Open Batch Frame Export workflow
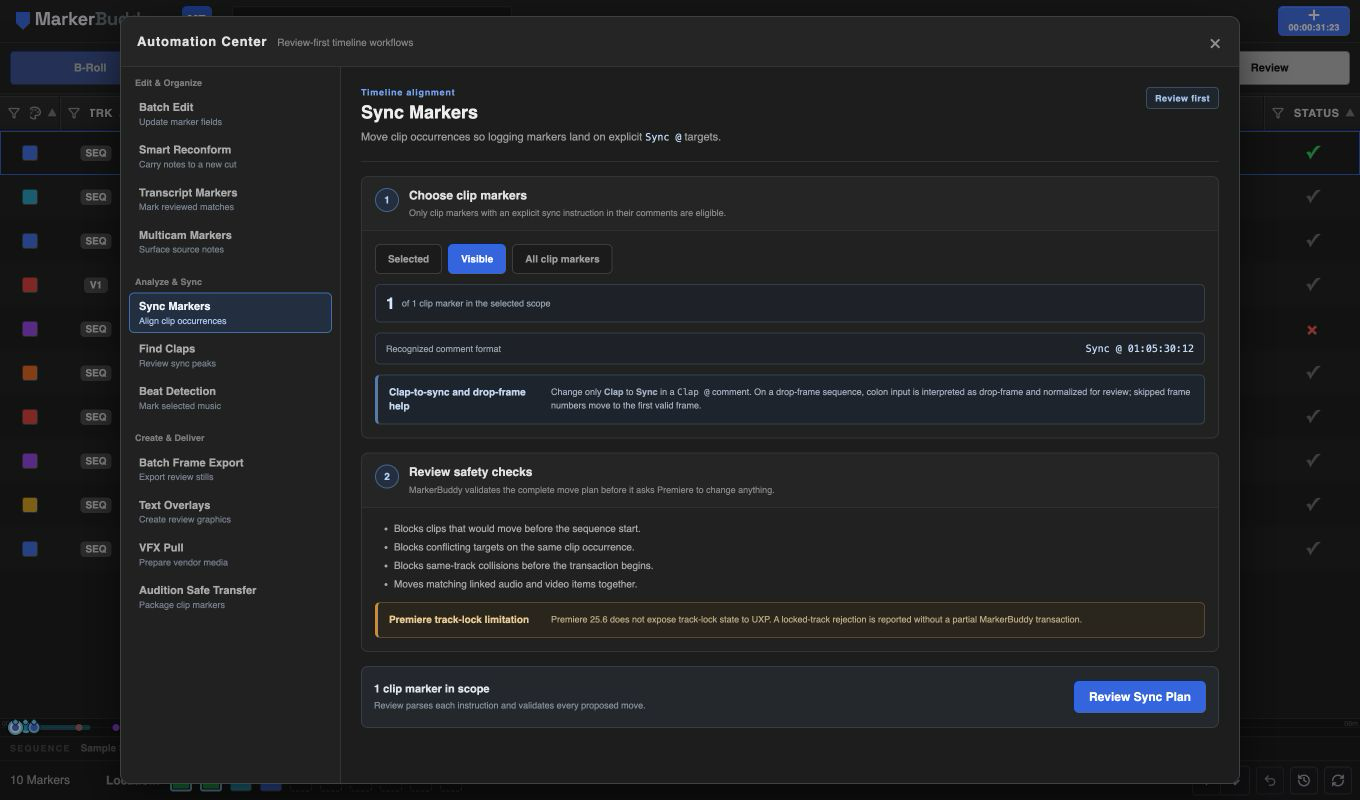Screen dimensions: 1360x800 [x=230, y=469]
